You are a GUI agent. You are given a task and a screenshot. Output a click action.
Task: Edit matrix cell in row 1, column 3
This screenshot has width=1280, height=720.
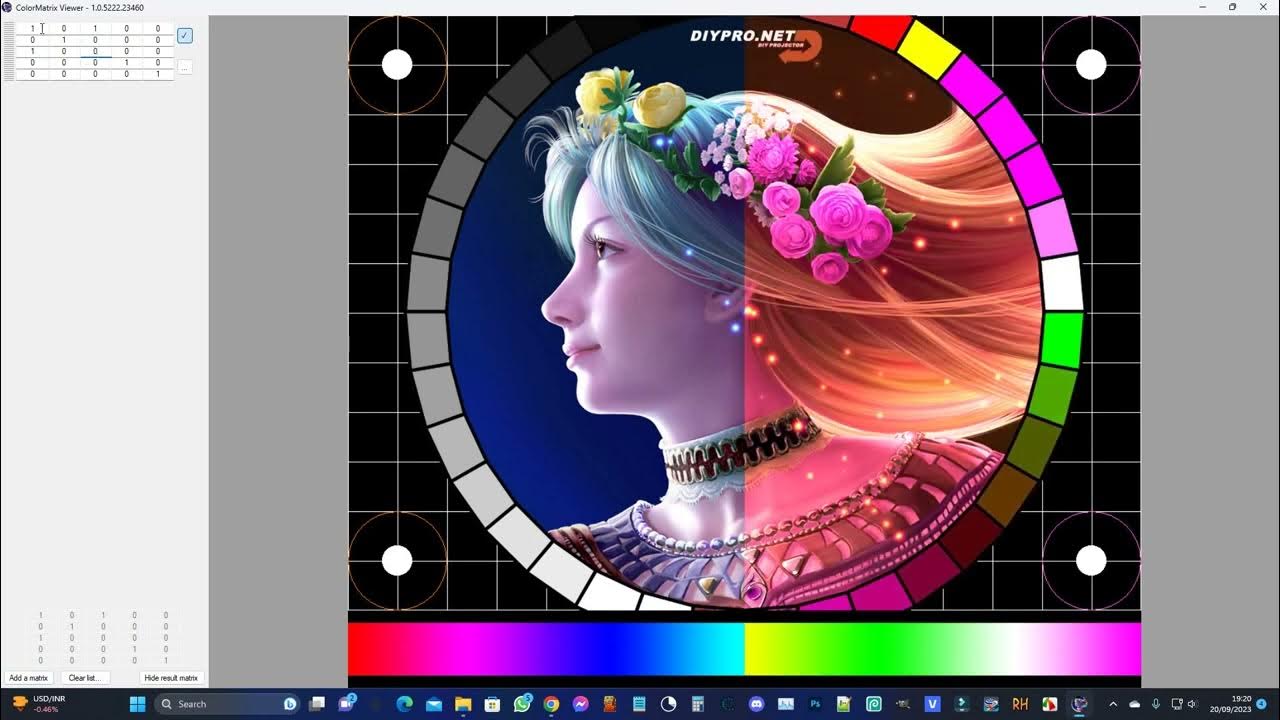coord(95,29)
